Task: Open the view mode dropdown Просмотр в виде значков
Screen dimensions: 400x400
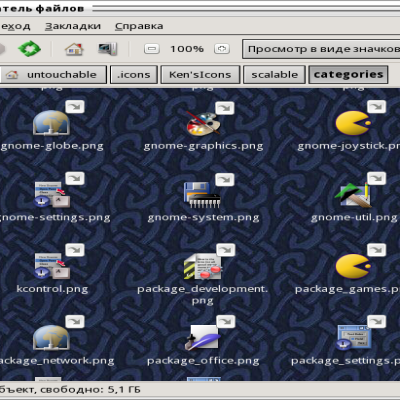Action: 321,49
